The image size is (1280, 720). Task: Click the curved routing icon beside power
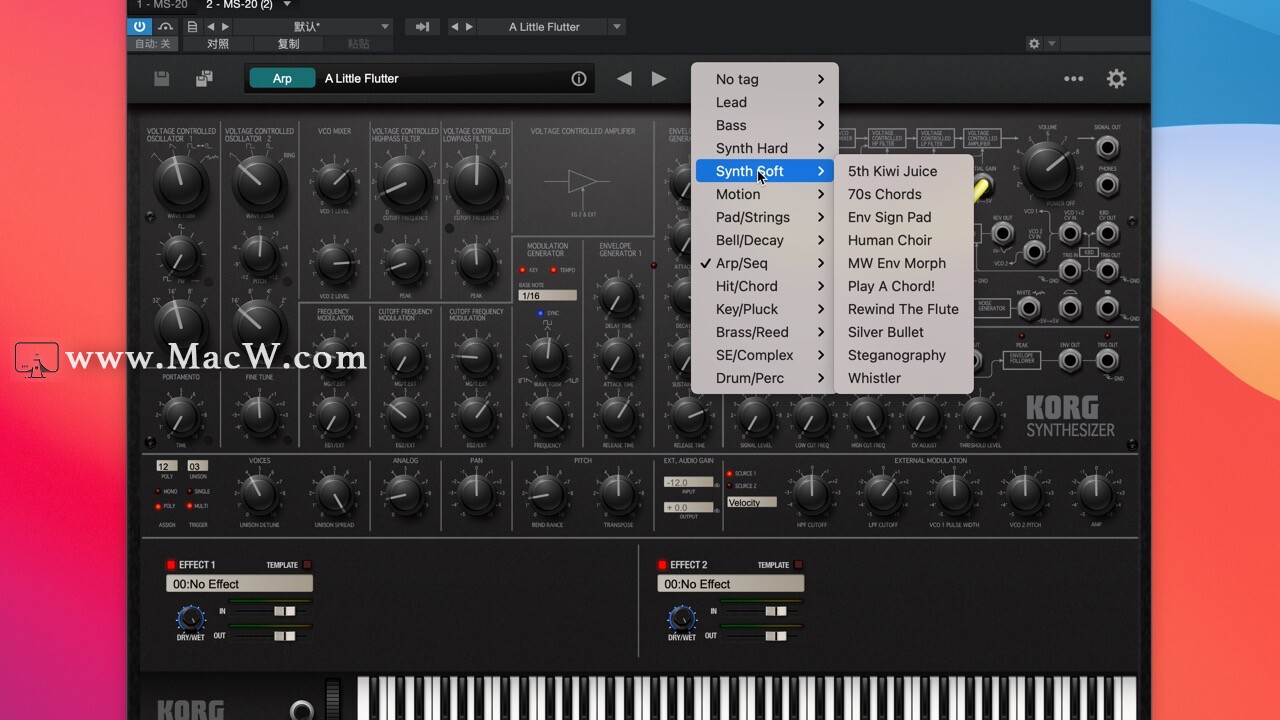(x=165, y=27)
